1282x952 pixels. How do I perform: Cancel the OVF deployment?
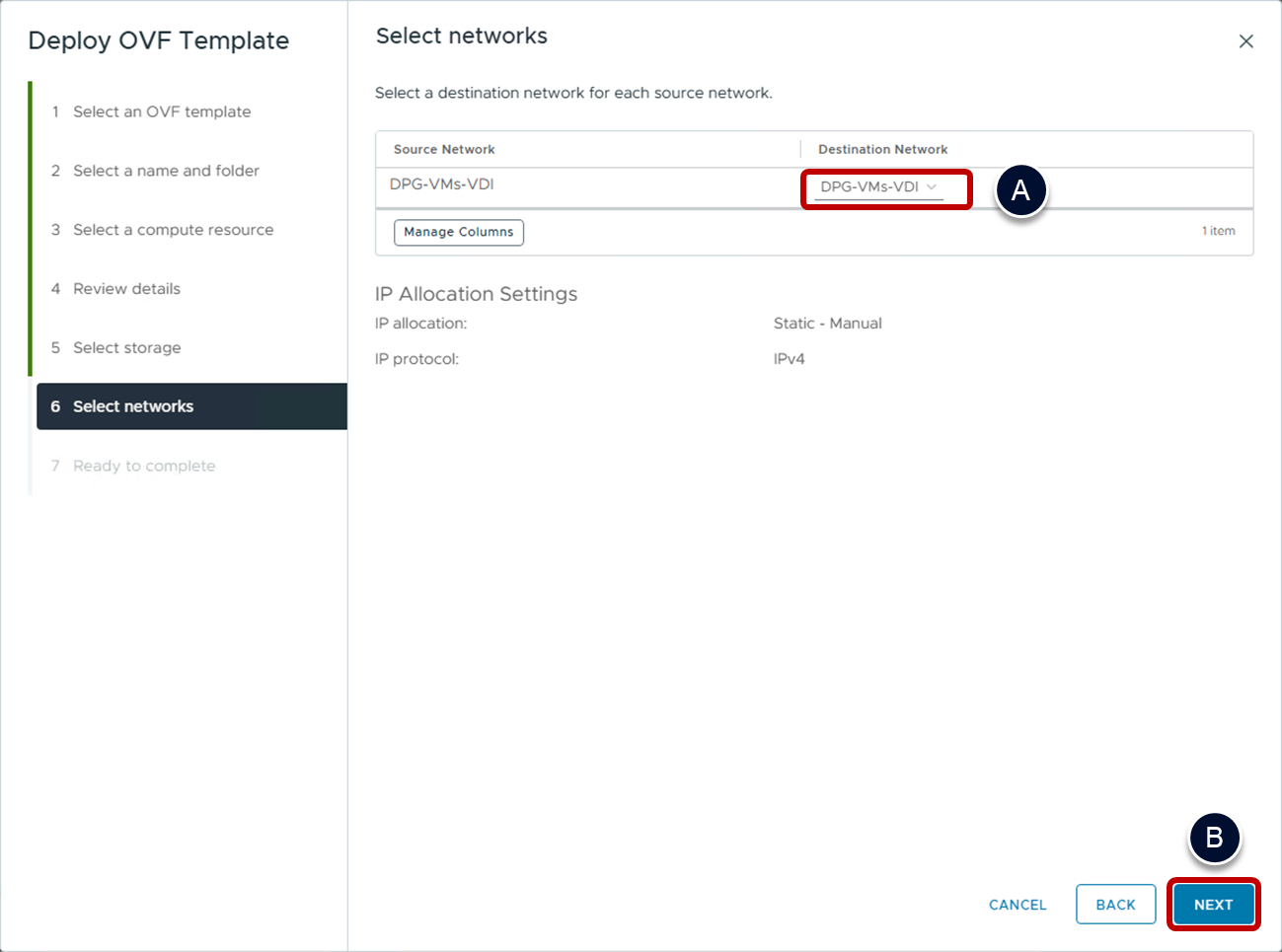(1018, 905)
